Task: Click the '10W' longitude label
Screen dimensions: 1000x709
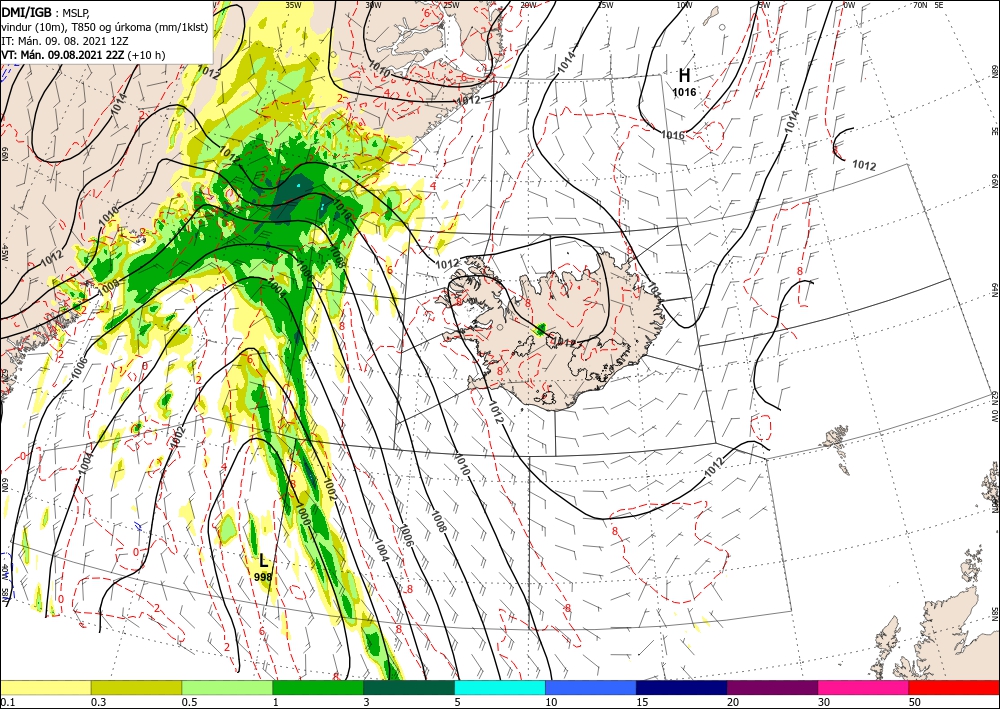Action: [684, 4]
